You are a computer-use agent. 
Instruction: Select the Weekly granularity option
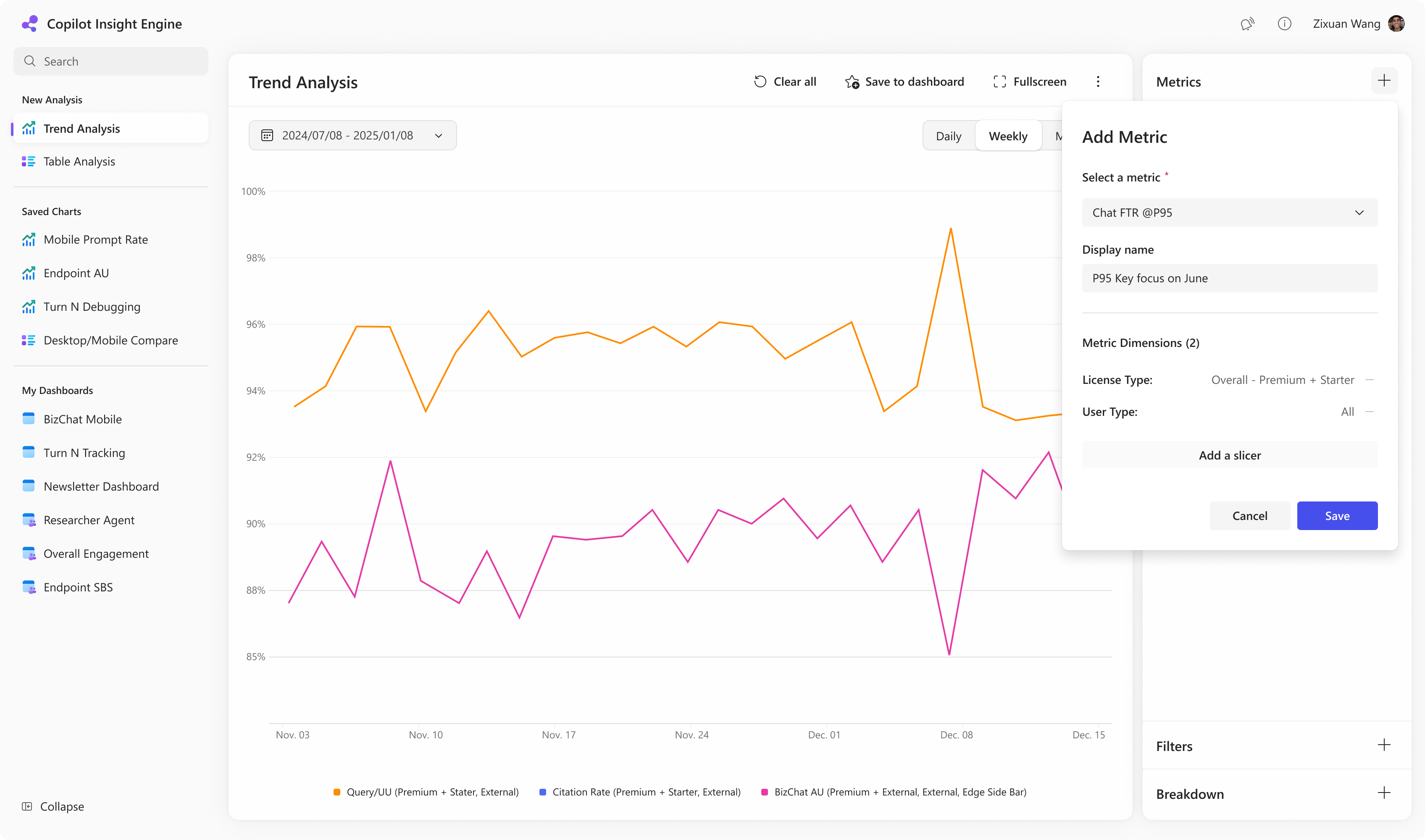(x=1008, y=136)
